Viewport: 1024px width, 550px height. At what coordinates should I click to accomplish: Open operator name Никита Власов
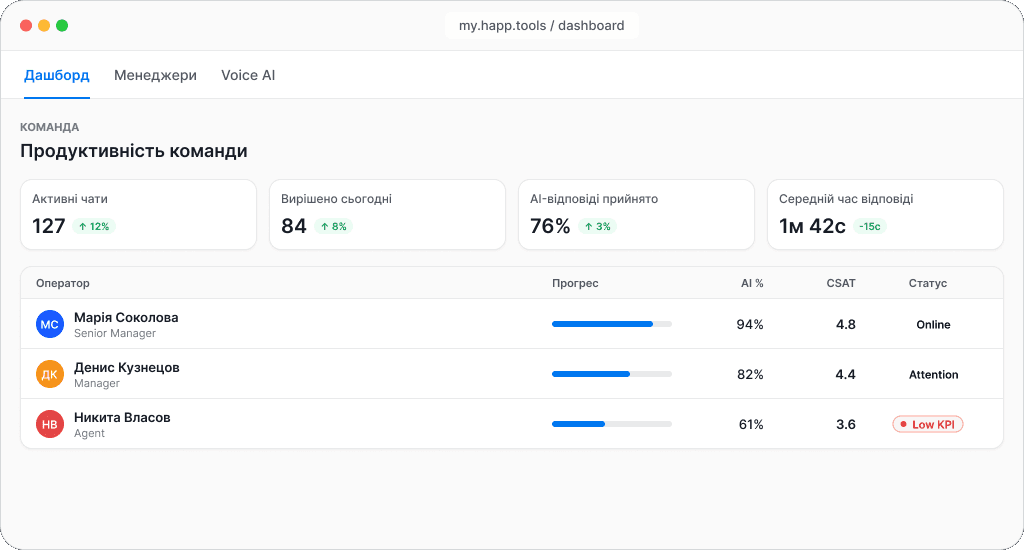(x=122, y=417)
